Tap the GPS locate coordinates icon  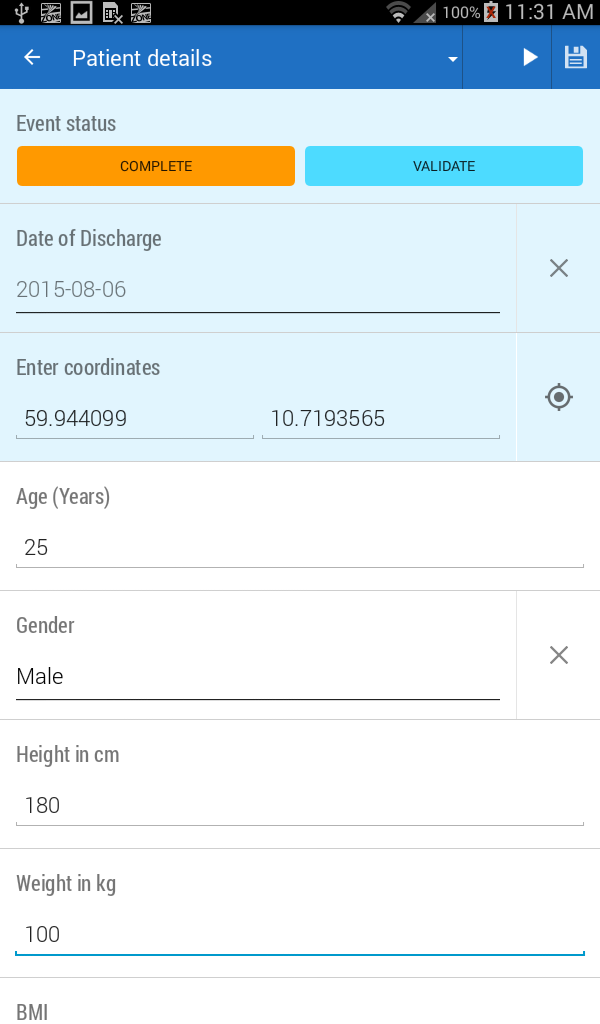click(x=559, y=397)
